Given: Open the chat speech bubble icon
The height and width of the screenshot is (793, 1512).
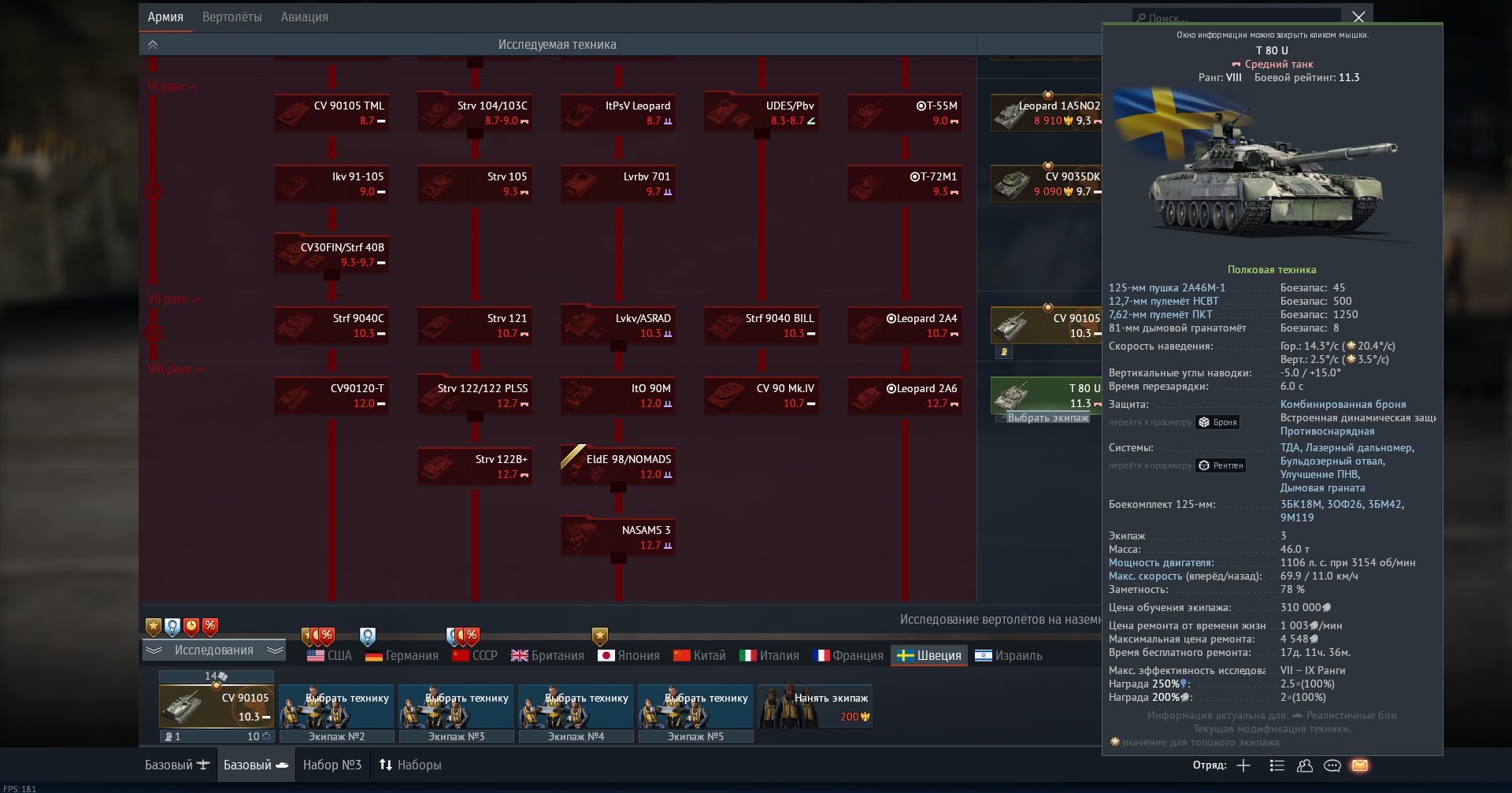Looking at the screenshot, I should click(x=1332, y=765).
